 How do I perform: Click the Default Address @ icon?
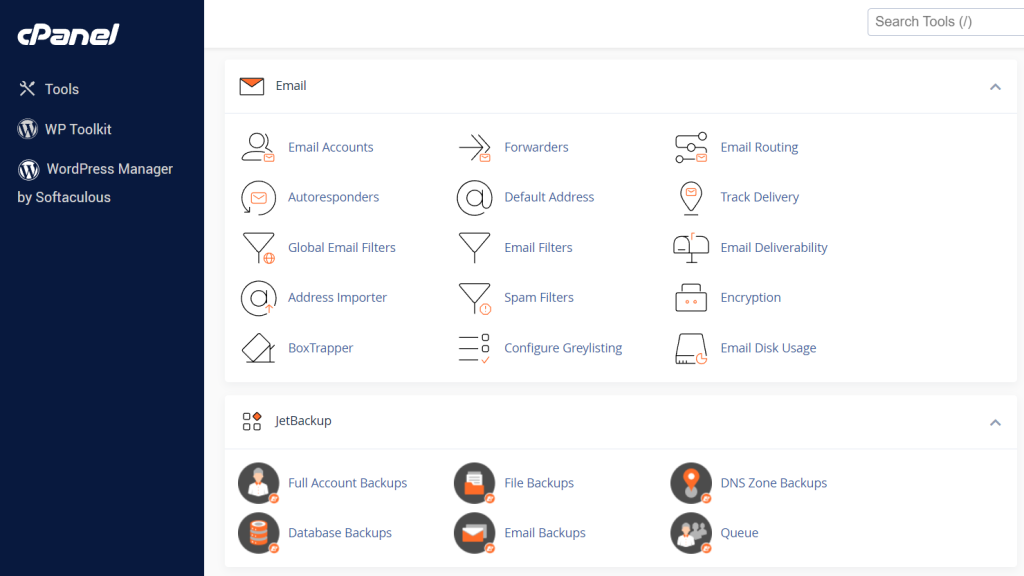click(x=475, y=198)
